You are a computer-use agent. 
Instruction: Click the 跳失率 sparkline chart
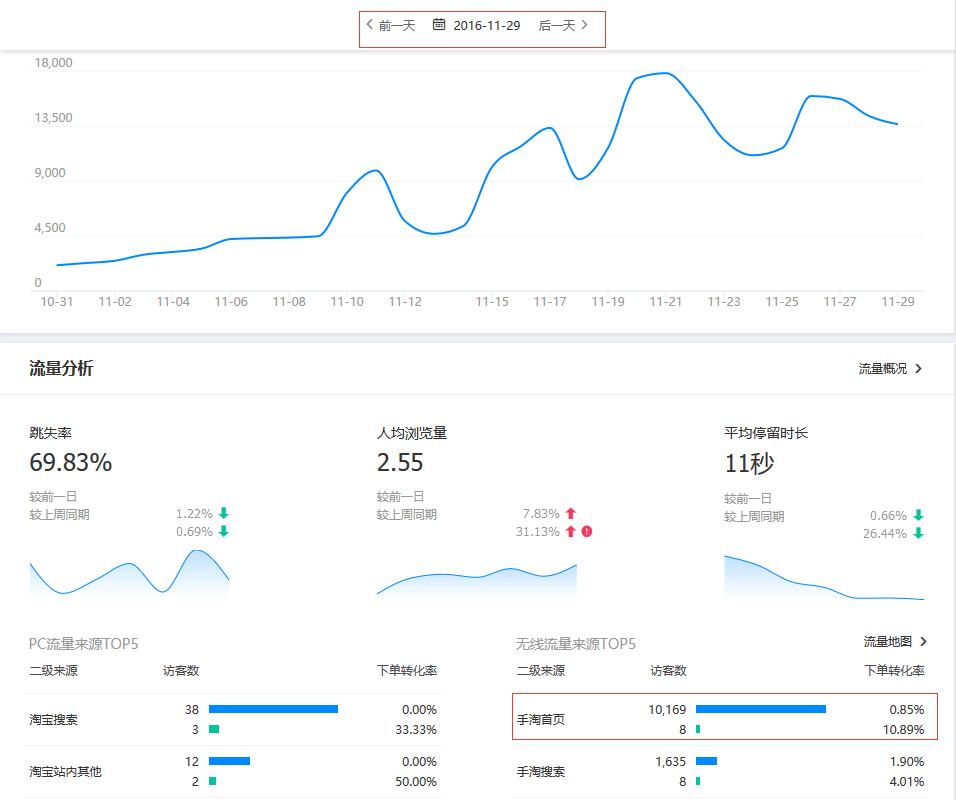(129, 575)
